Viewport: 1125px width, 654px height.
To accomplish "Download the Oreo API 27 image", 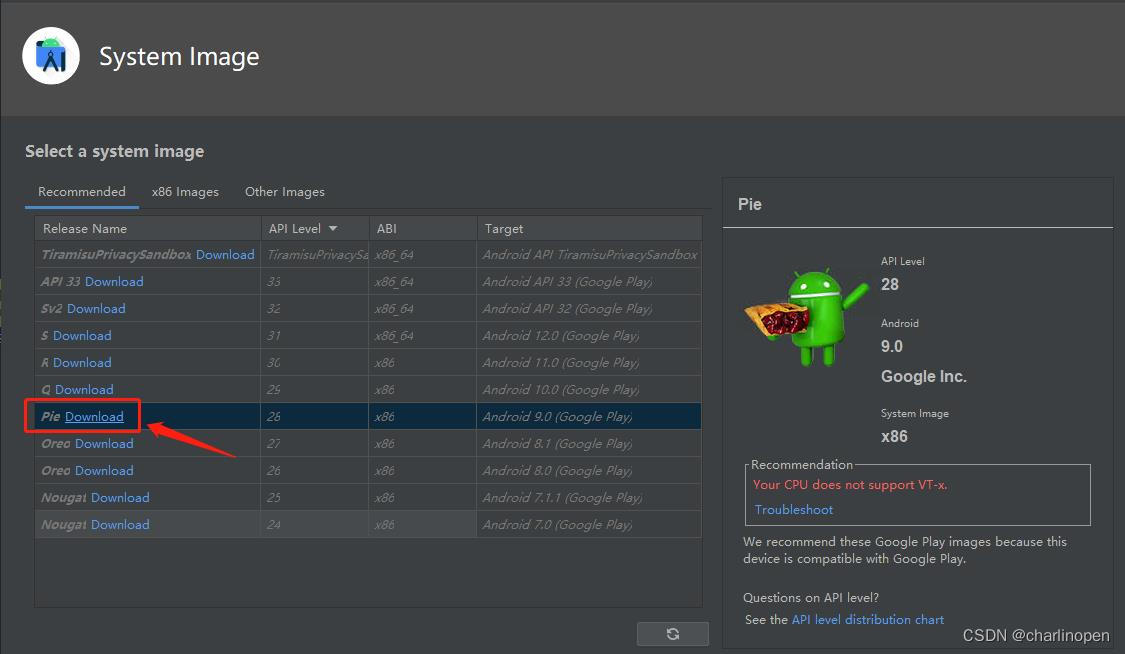I will tap(104, 444).
